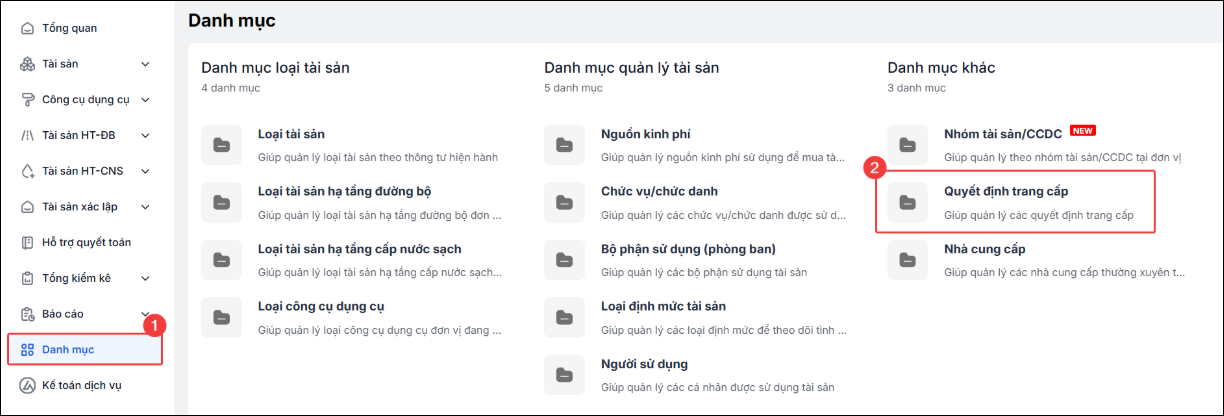Click the Danh mục grid icon
The image size is (1224, 416).
pos(27,349)
